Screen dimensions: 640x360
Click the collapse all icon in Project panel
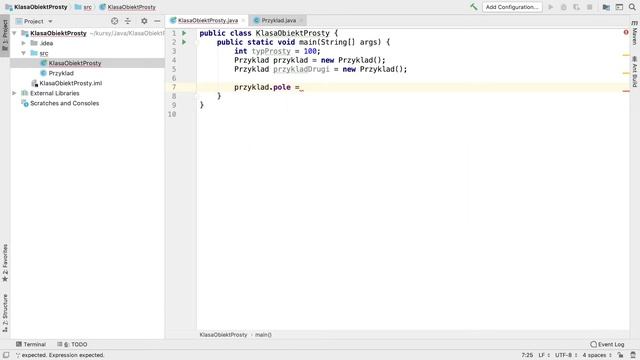point(128,21)
